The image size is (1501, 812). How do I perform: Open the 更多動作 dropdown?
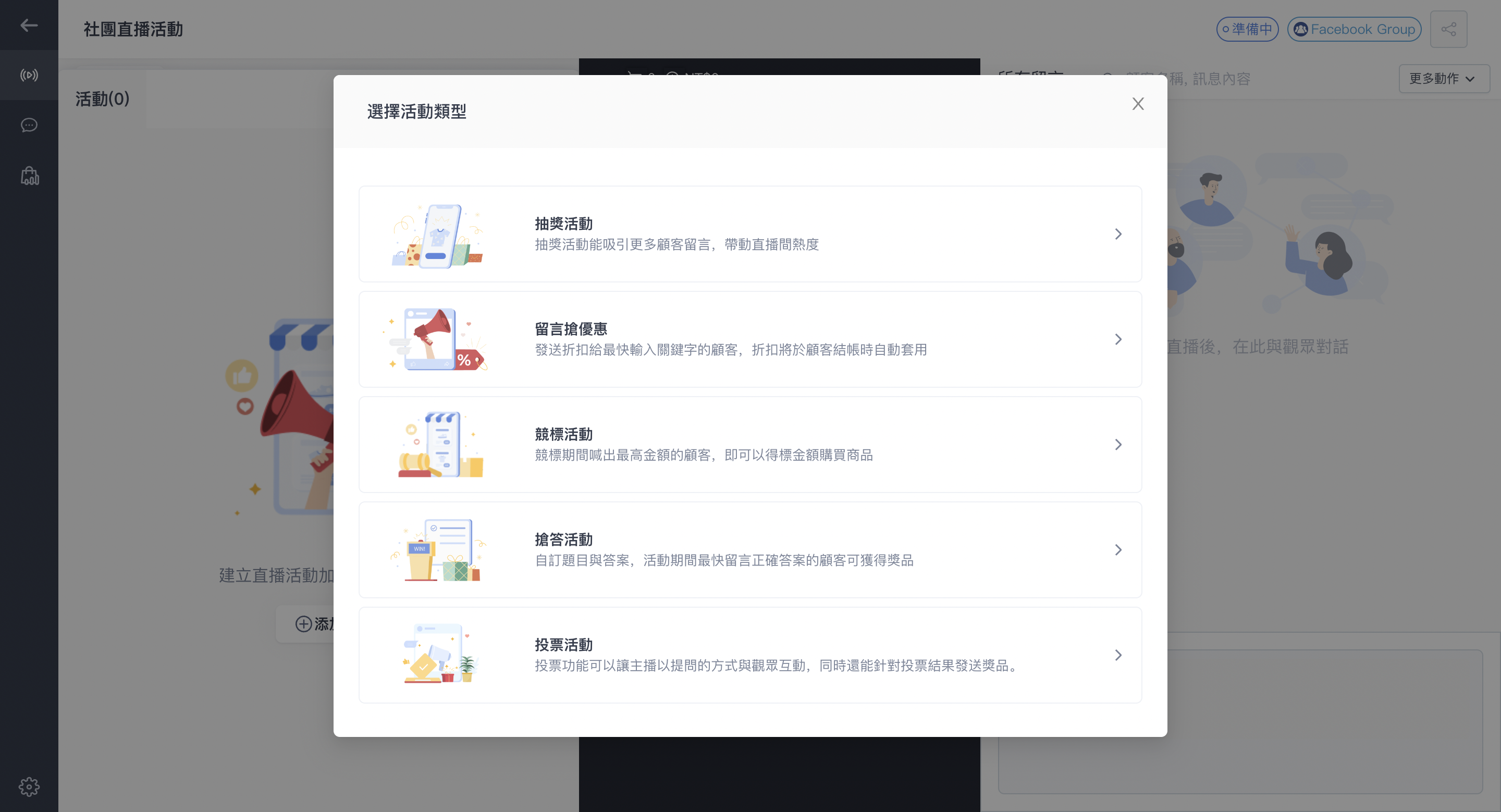[x=1444, y=79]
